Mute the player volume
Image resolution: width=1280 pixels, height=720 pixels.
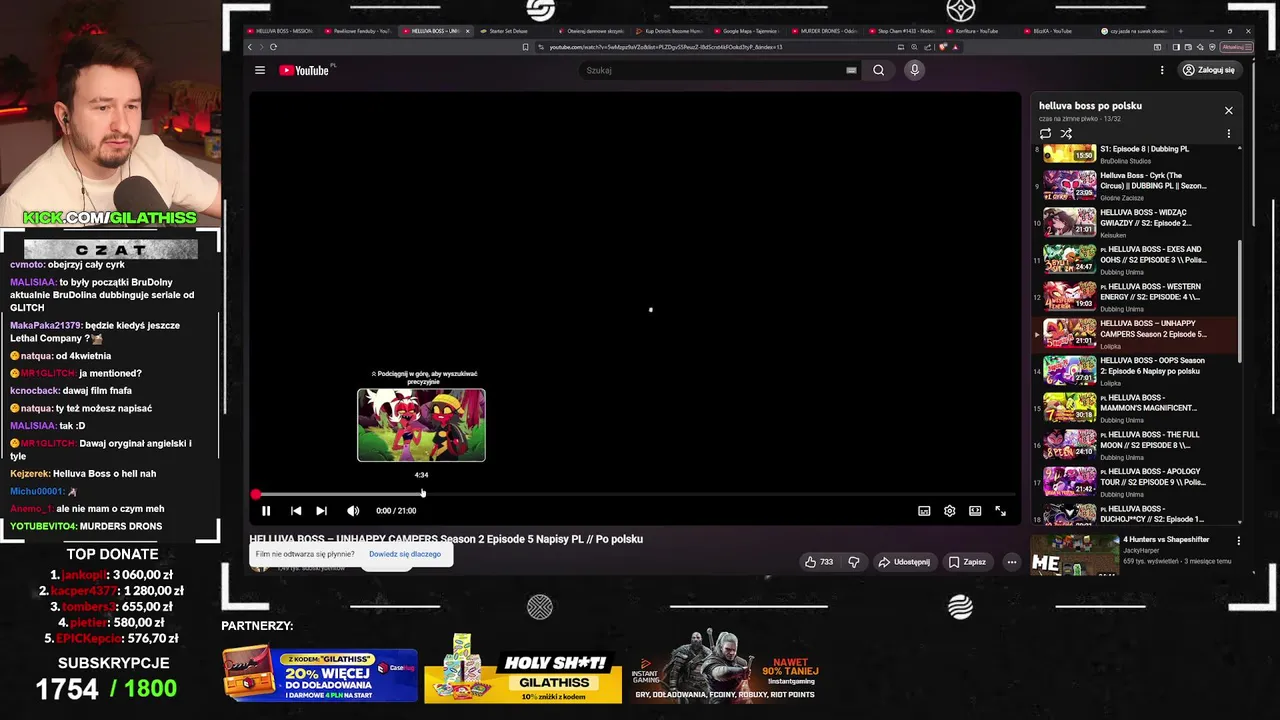353,511
